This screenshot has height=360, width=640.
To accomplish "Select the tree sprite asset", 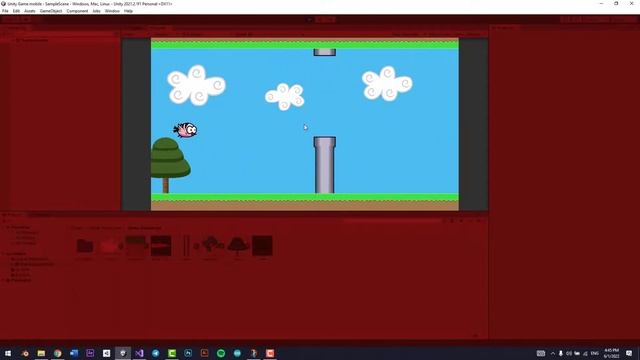I will [x=238, y=246].
